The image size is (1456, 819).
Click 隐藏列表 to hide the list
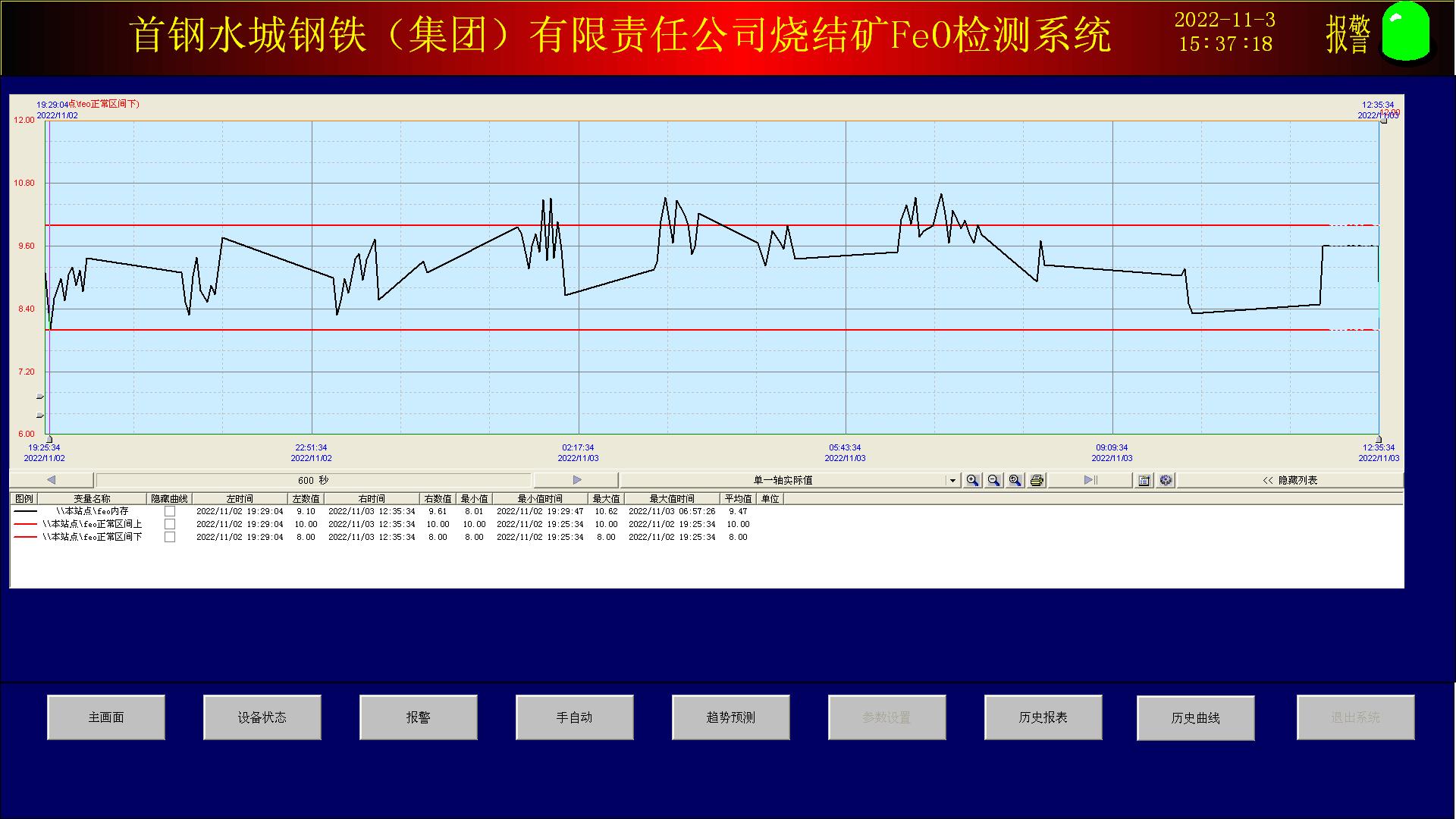(1290, 480)
